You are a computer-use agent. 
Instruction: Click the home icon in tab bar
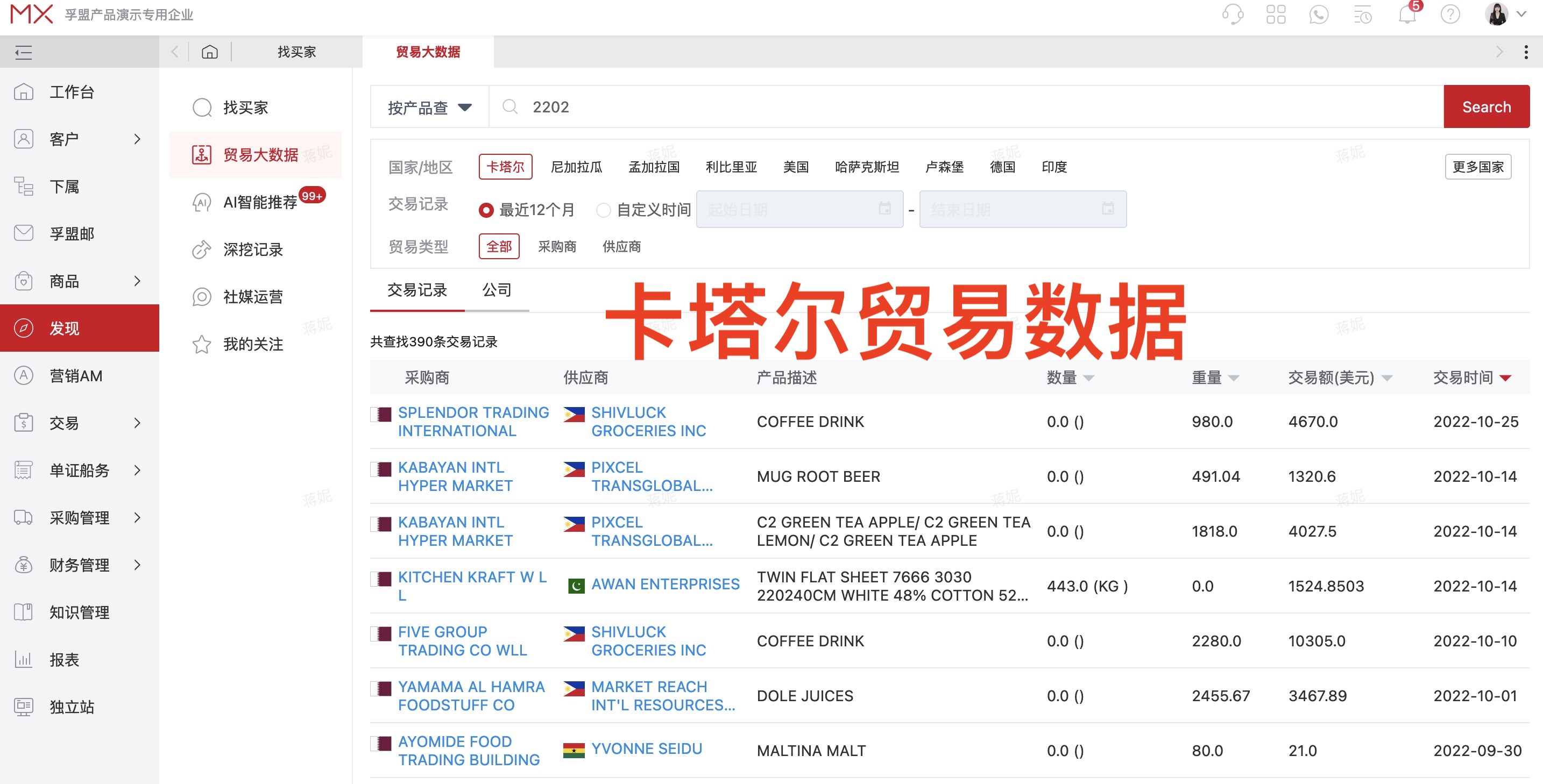click(x=209, y=52)
